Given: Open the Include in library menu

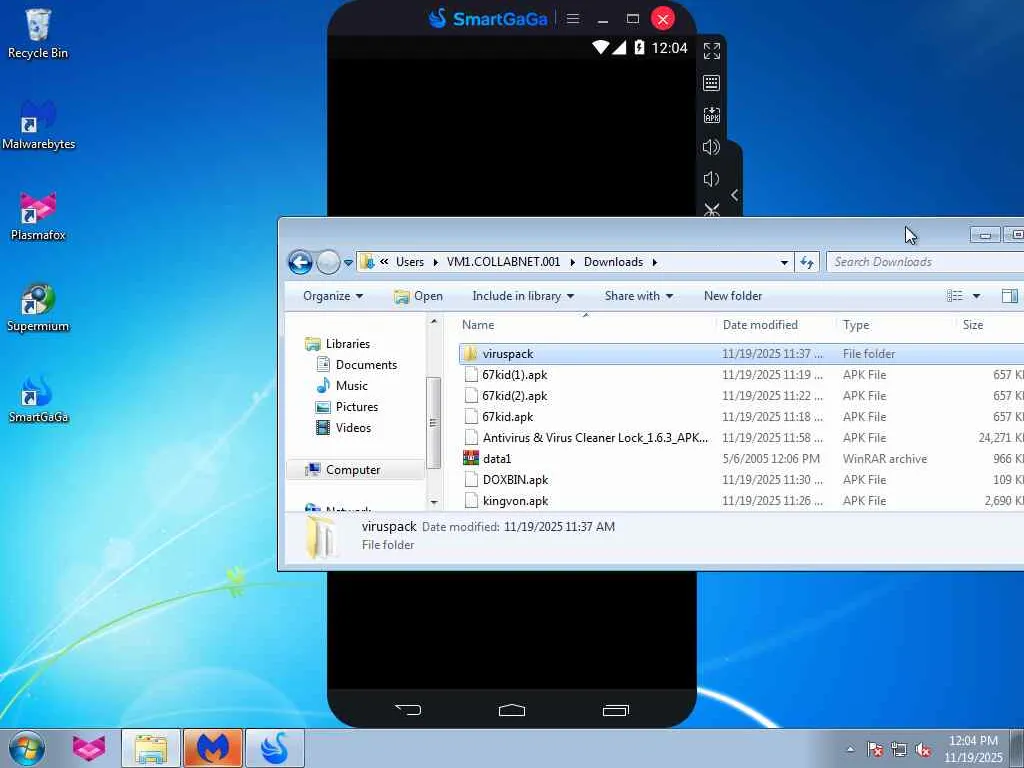Looking at the screenshot, I should coord(523,296).
